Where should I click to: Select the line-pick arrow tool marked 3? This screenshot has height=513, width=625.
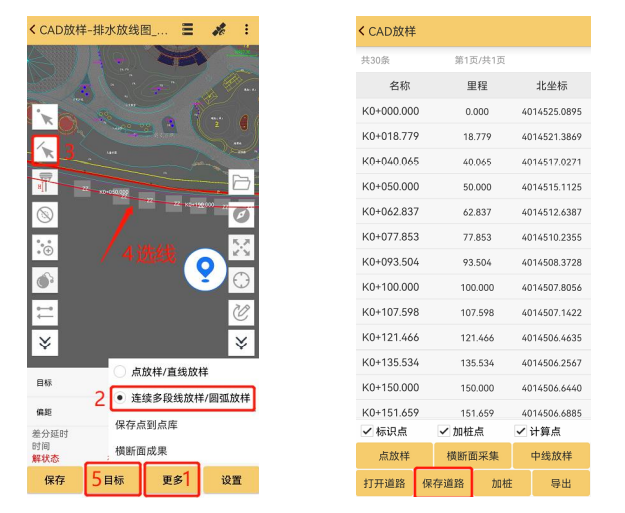tap(45, 149)
